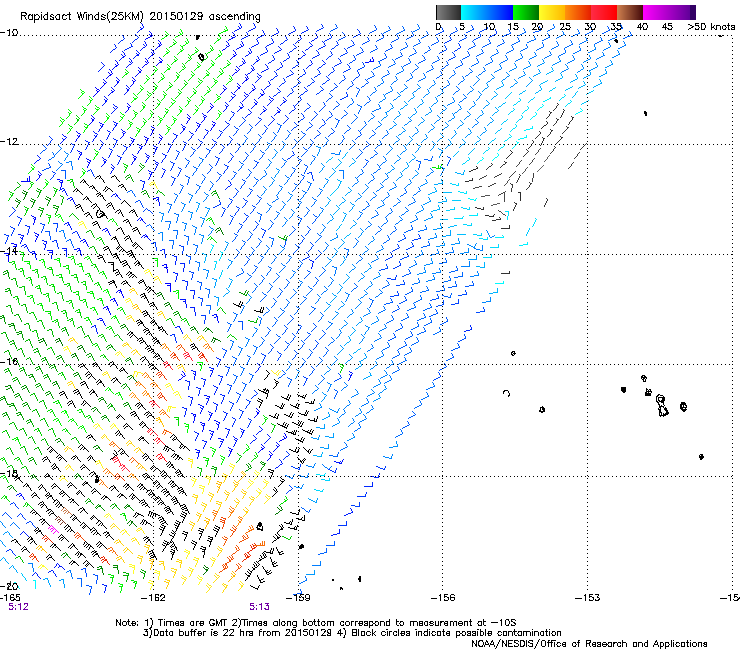
Task: Select the '25' label under the color scale
Action: click(565, 27)
